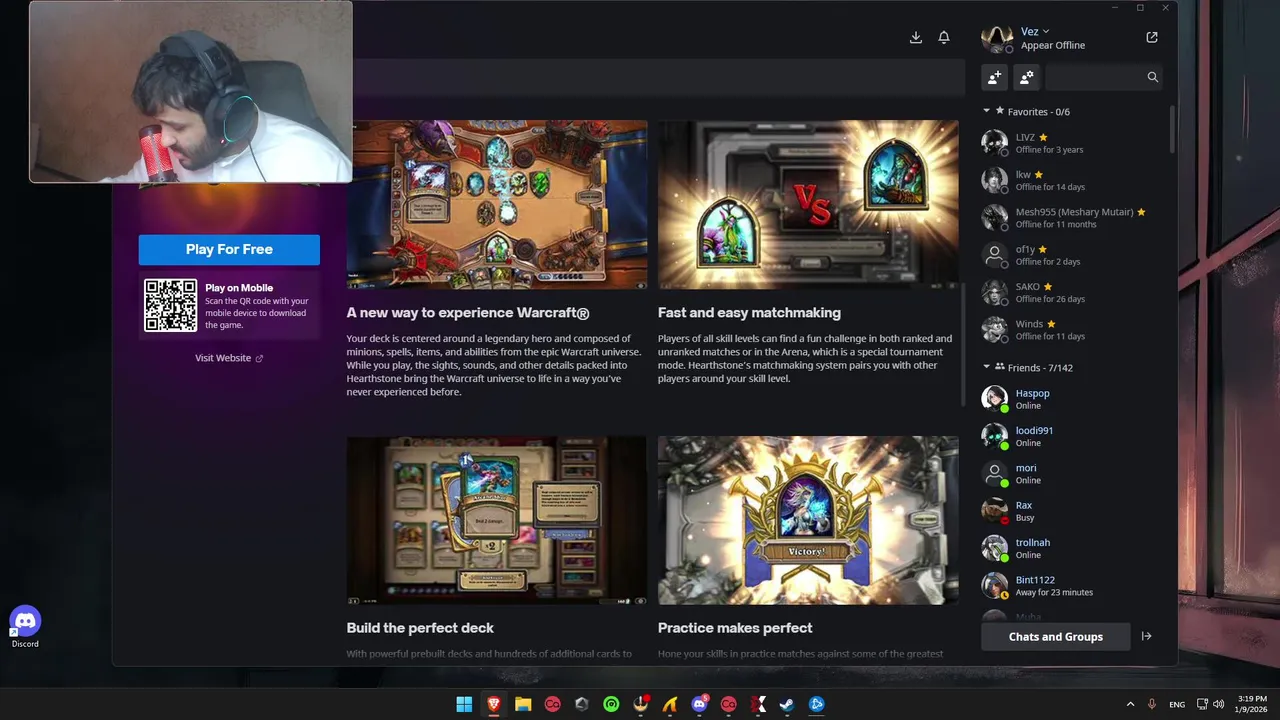The height and width of the screenshot is (720, 1280).
Task: Toggle the favorite star next to SAKO
Action: click(1048, 287)
